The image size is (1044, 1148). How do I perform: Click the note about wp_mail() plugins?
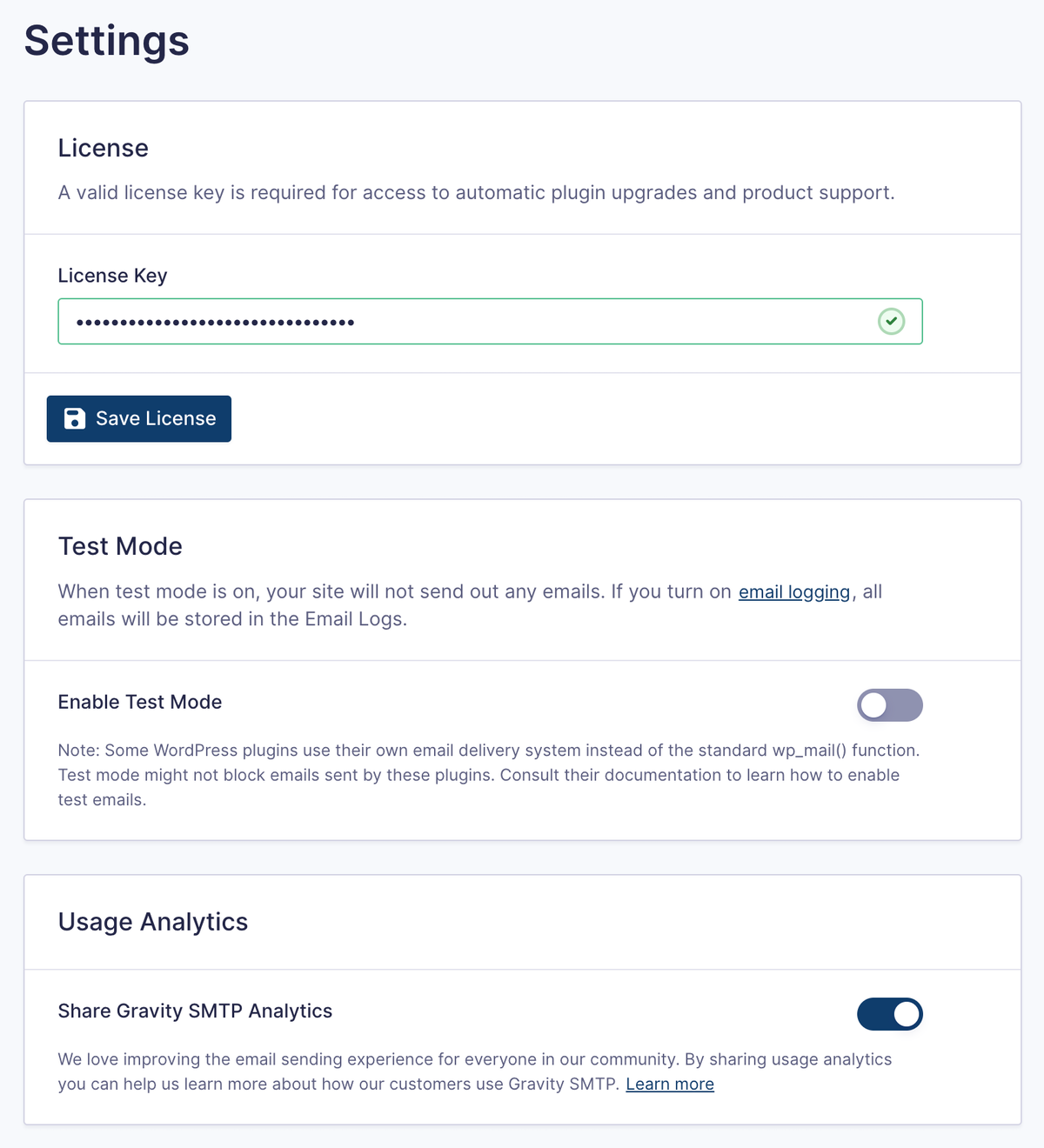point(487,774)
